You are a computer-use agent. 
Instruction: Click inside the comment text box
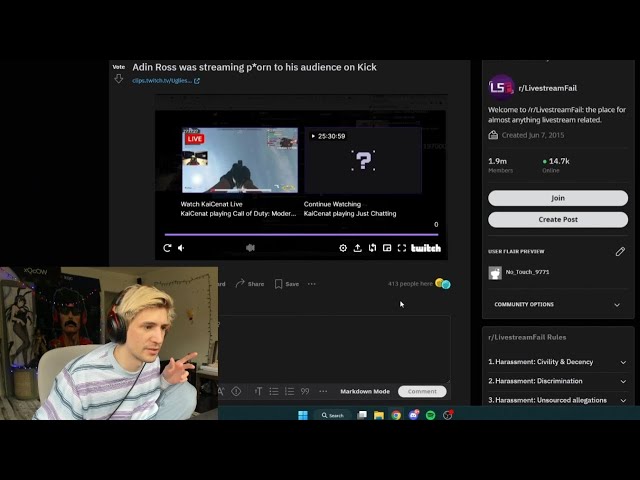(334, 349)
